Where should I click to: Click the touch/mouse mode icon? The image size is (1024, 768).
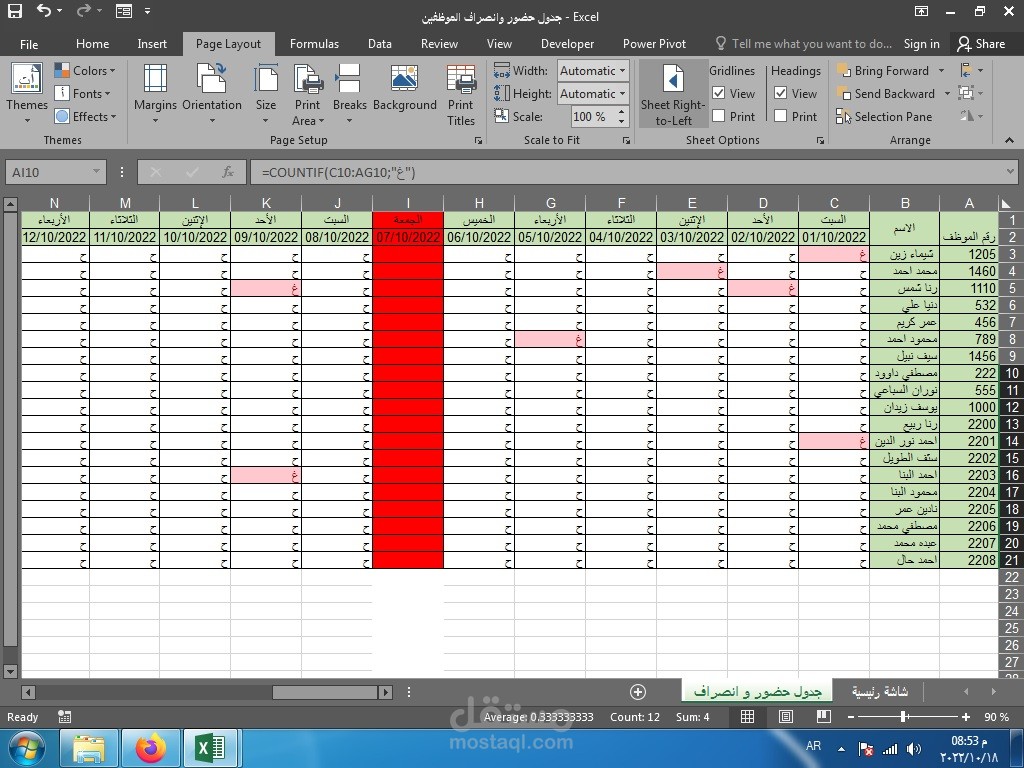pos(123,10)
